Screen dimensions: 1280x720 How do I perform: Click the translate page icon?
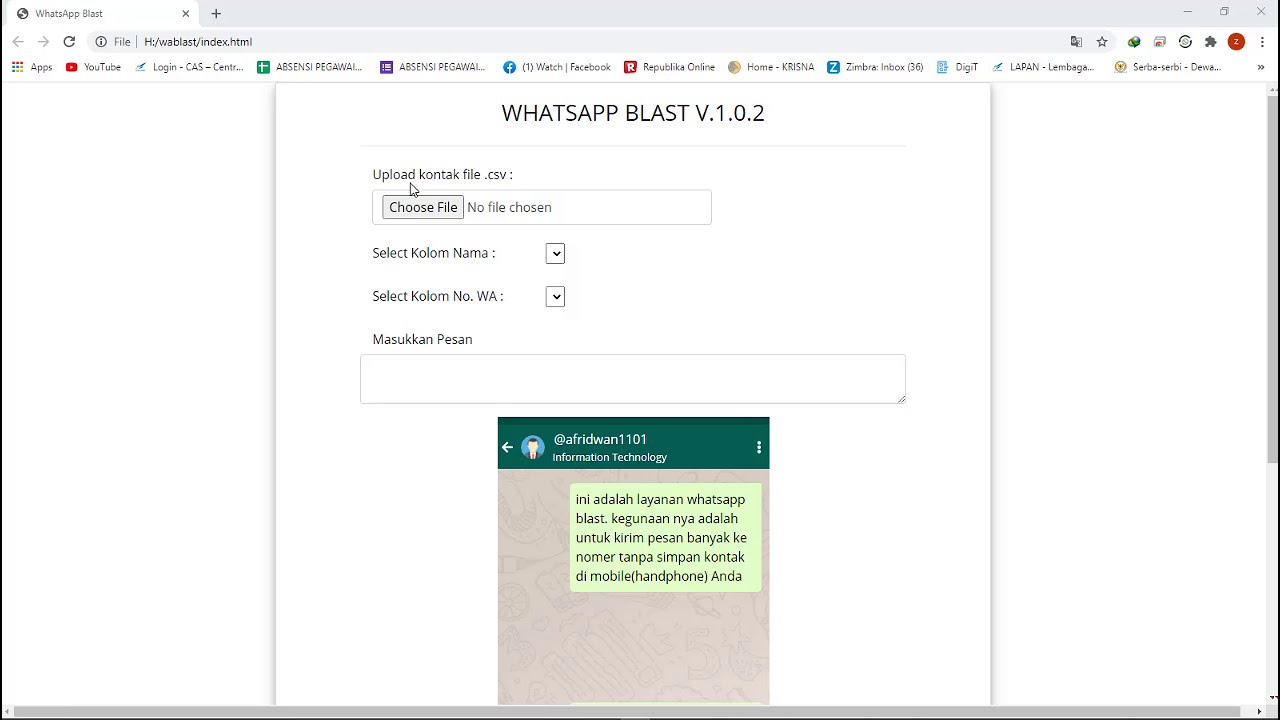pyautogui.click(x=1076, y=42)
